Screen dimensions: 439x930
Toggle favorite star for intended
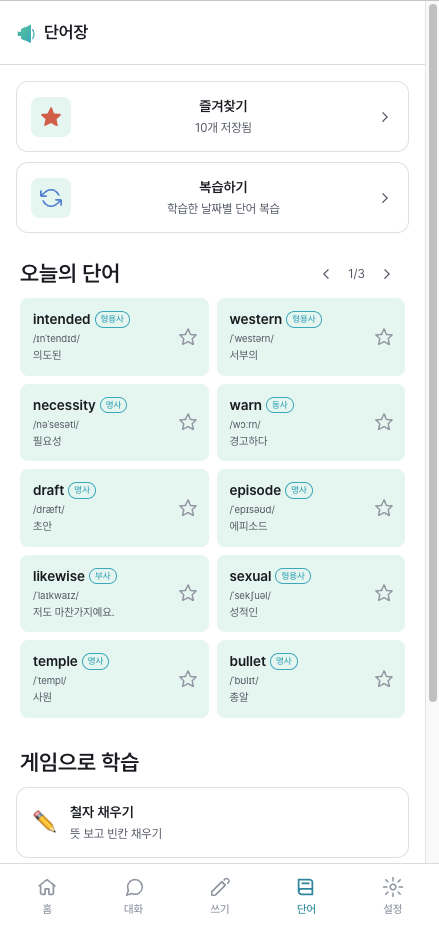(x=188, y=337)
